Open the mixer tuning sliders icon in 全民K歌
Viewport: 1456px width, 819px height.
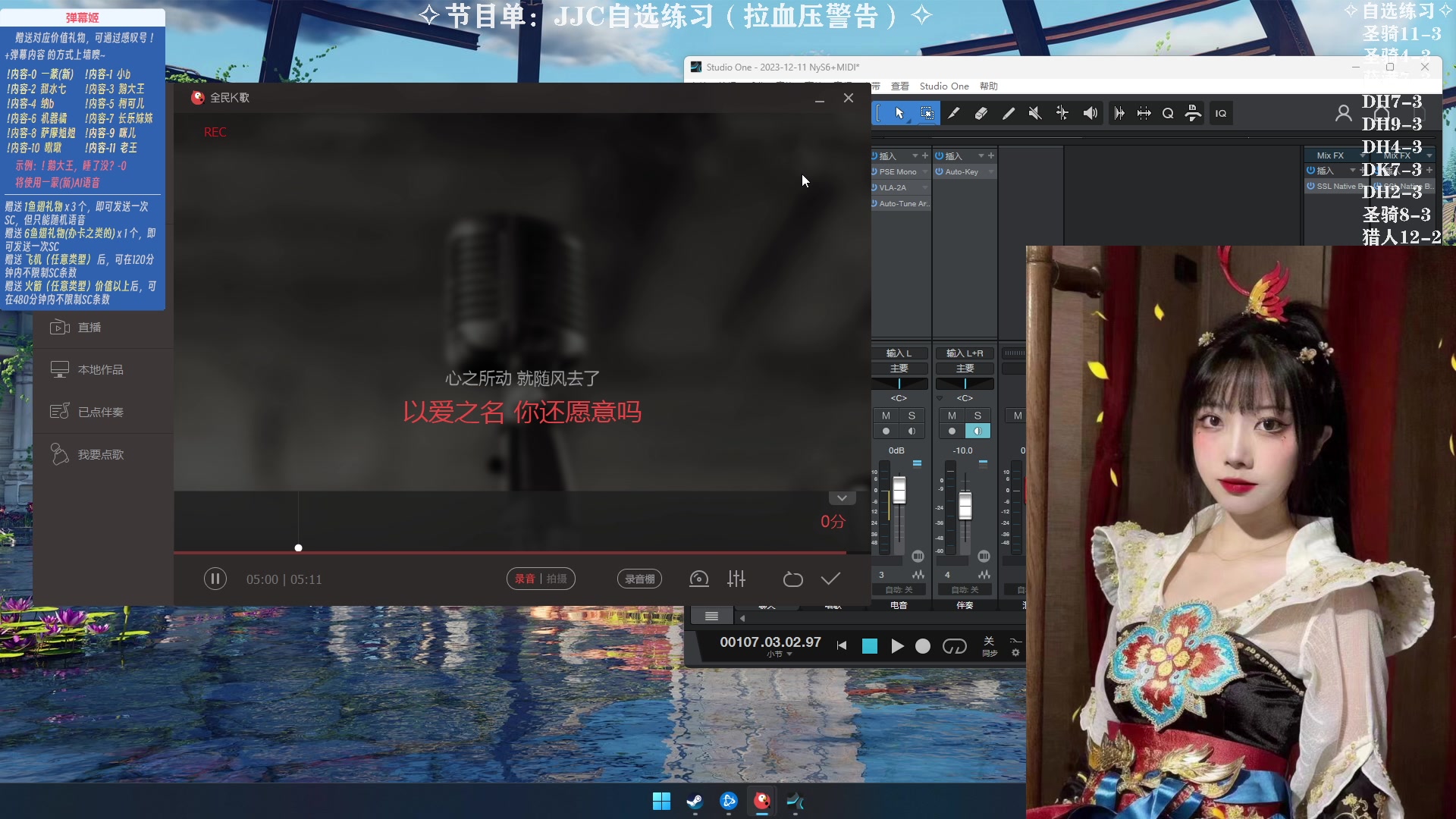(736, 579)
